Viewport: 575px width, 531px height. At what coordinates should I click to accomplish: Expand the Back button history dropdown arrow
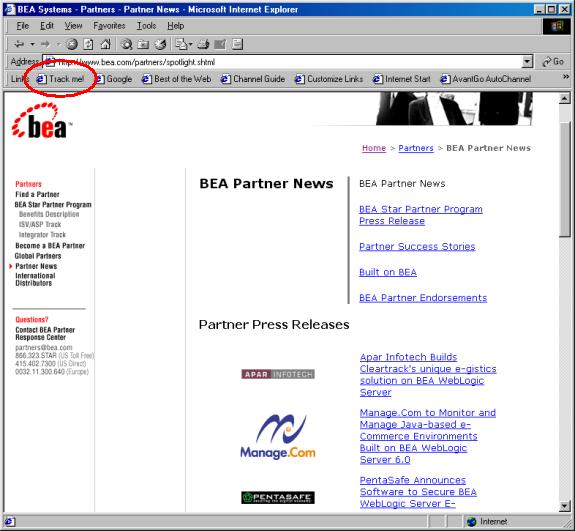click(x=33, y=44)
